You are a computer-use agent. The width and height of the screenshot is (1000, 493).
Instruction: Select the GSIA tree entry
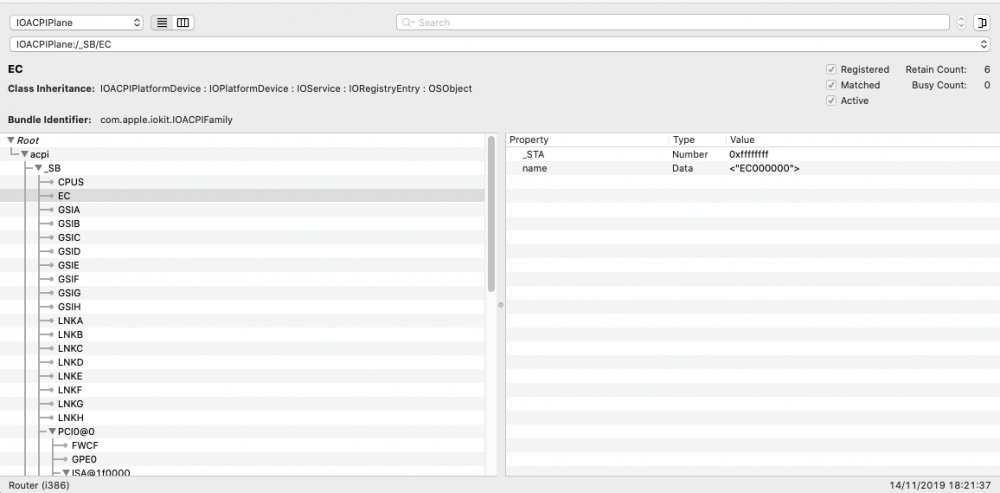point(69,210)
